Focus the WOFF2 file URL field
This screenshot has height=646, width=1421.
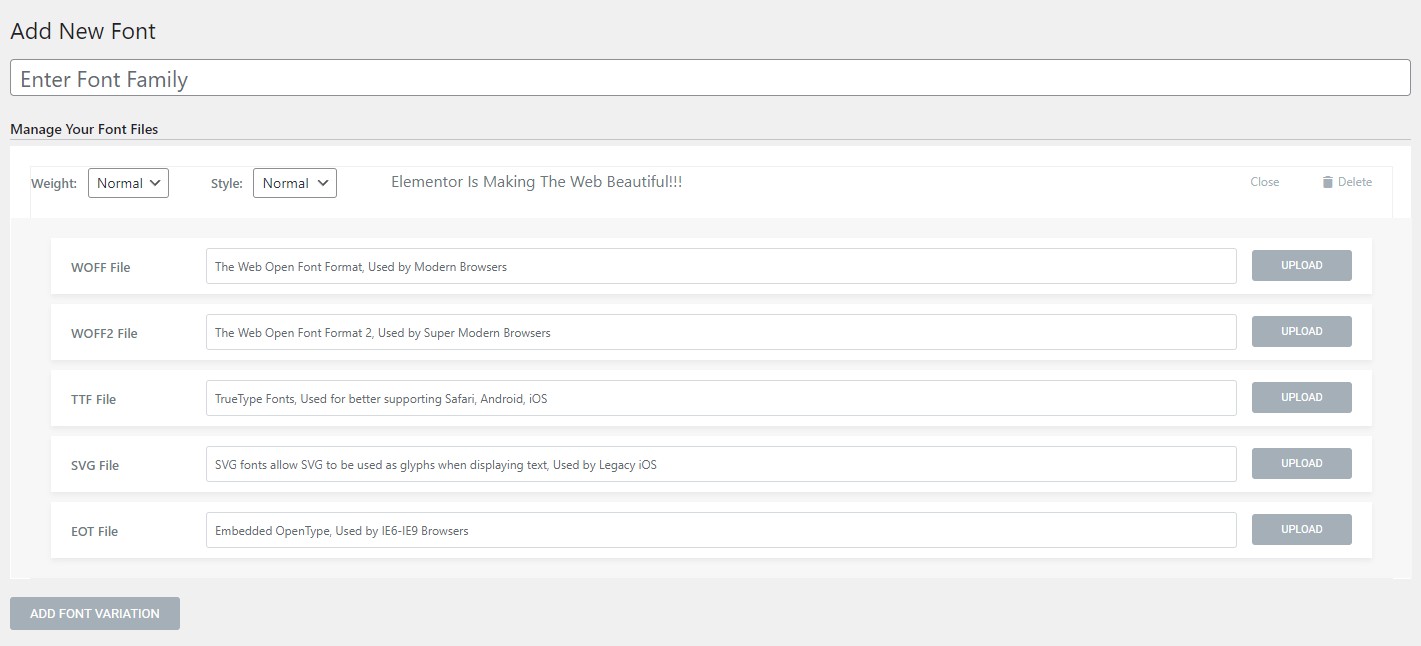(x=720, y=332)
